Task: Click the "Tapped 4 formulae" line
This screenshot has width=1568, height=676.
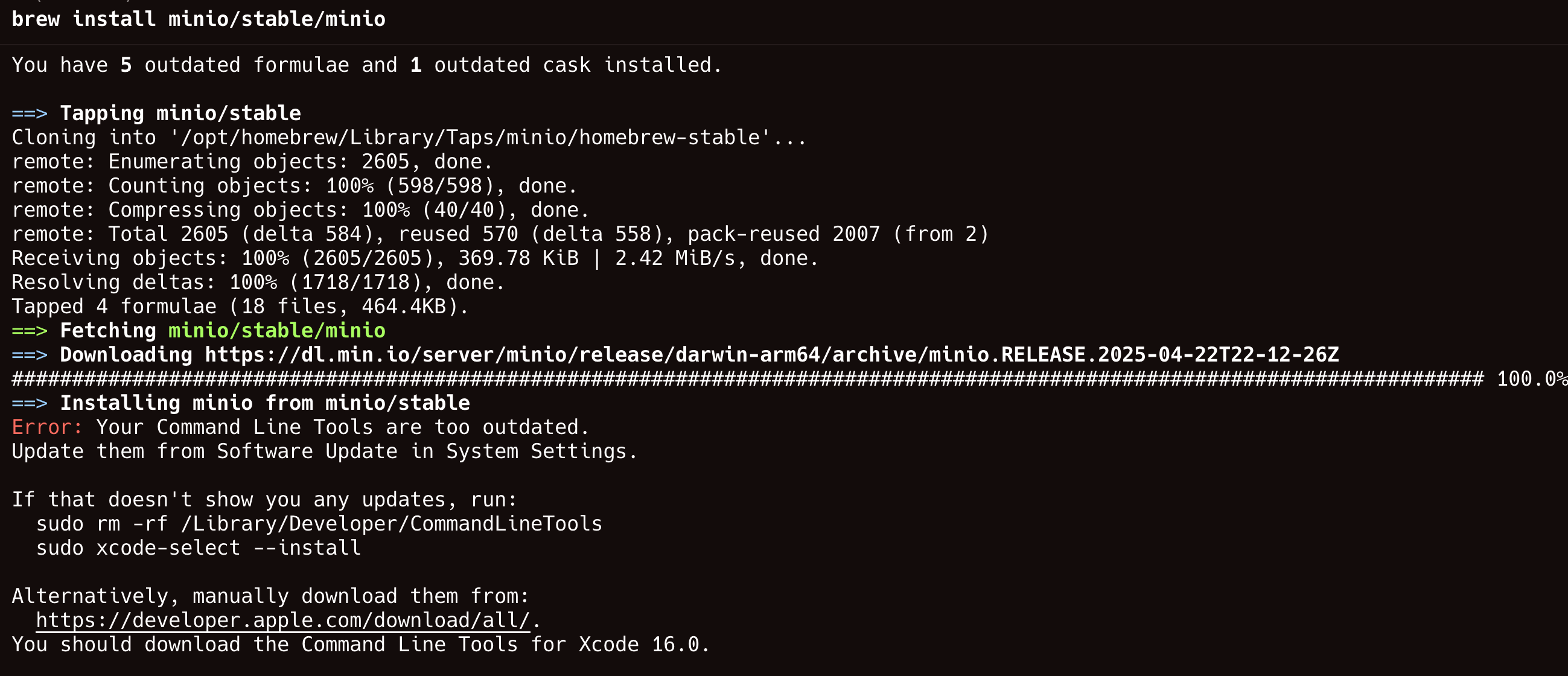Action: 240,307
